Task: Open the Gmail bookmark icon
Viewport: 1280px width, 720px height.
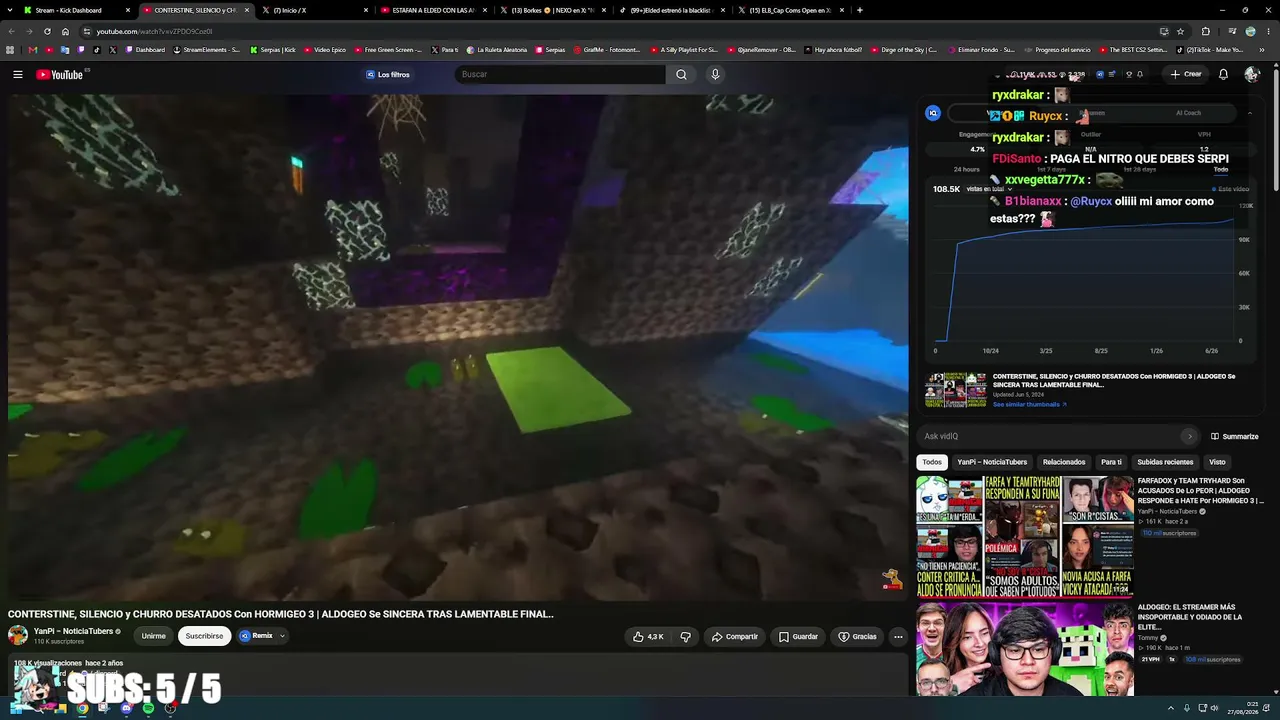Action: click(x=33, y=50)
